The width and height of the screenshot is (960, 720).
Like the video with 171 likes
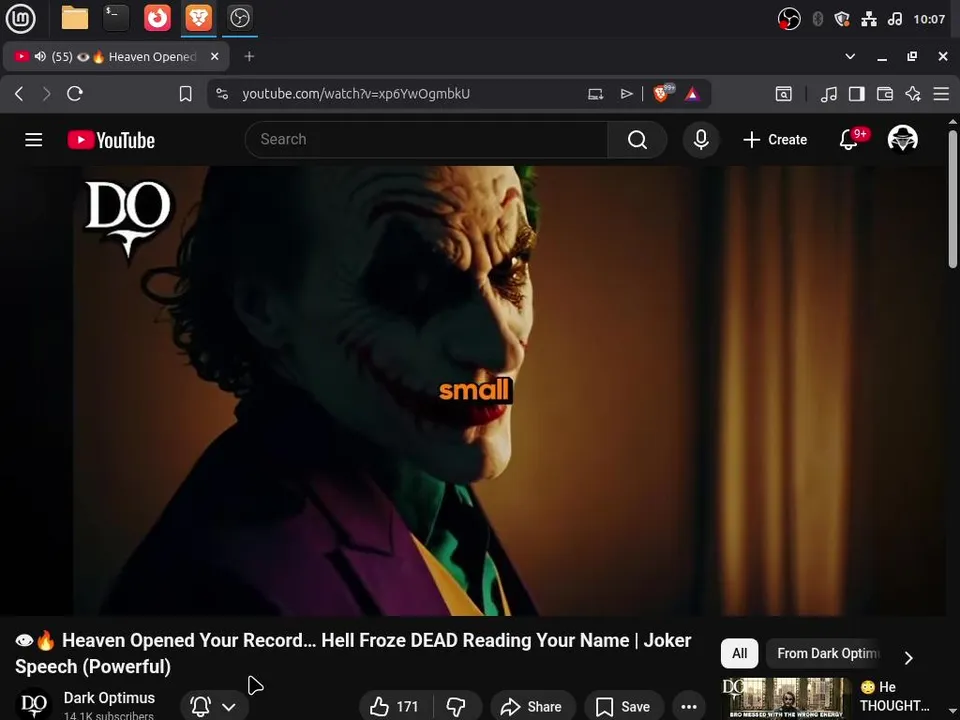pyautogui.click(x=396, y=707)
